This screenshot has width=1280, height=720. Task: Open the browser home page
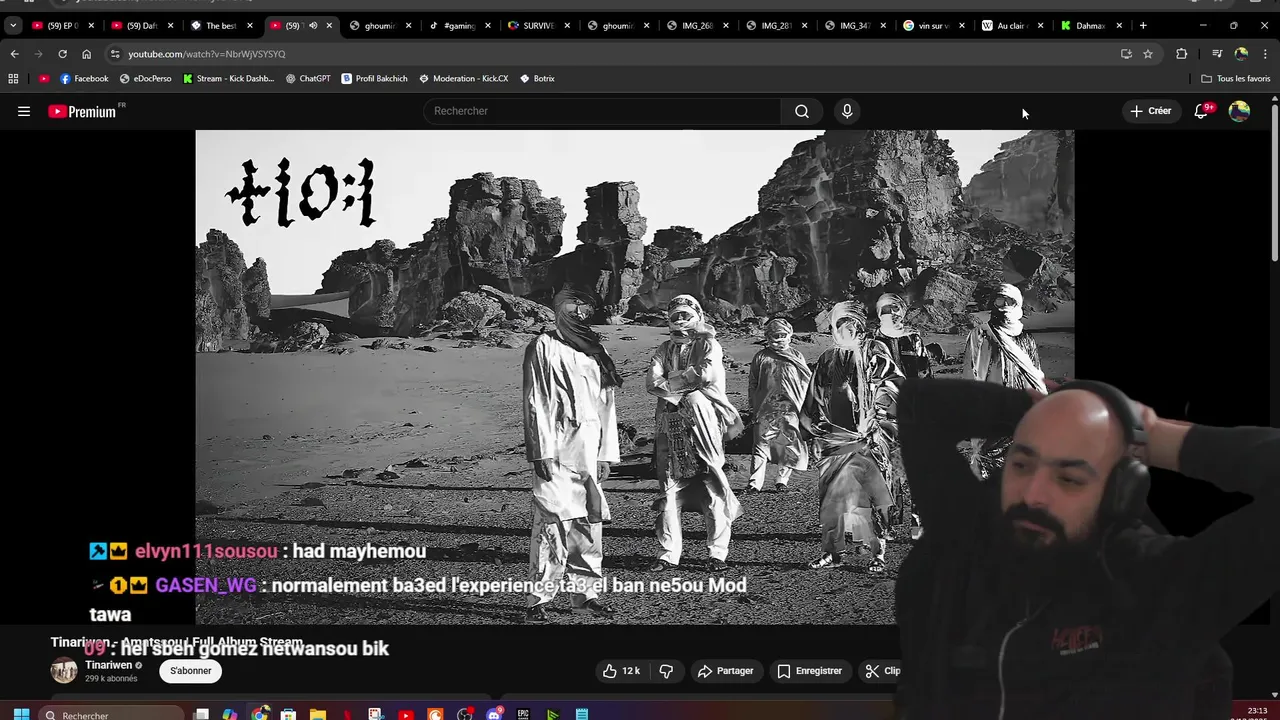pyautogui.click(x=86, y=54)
